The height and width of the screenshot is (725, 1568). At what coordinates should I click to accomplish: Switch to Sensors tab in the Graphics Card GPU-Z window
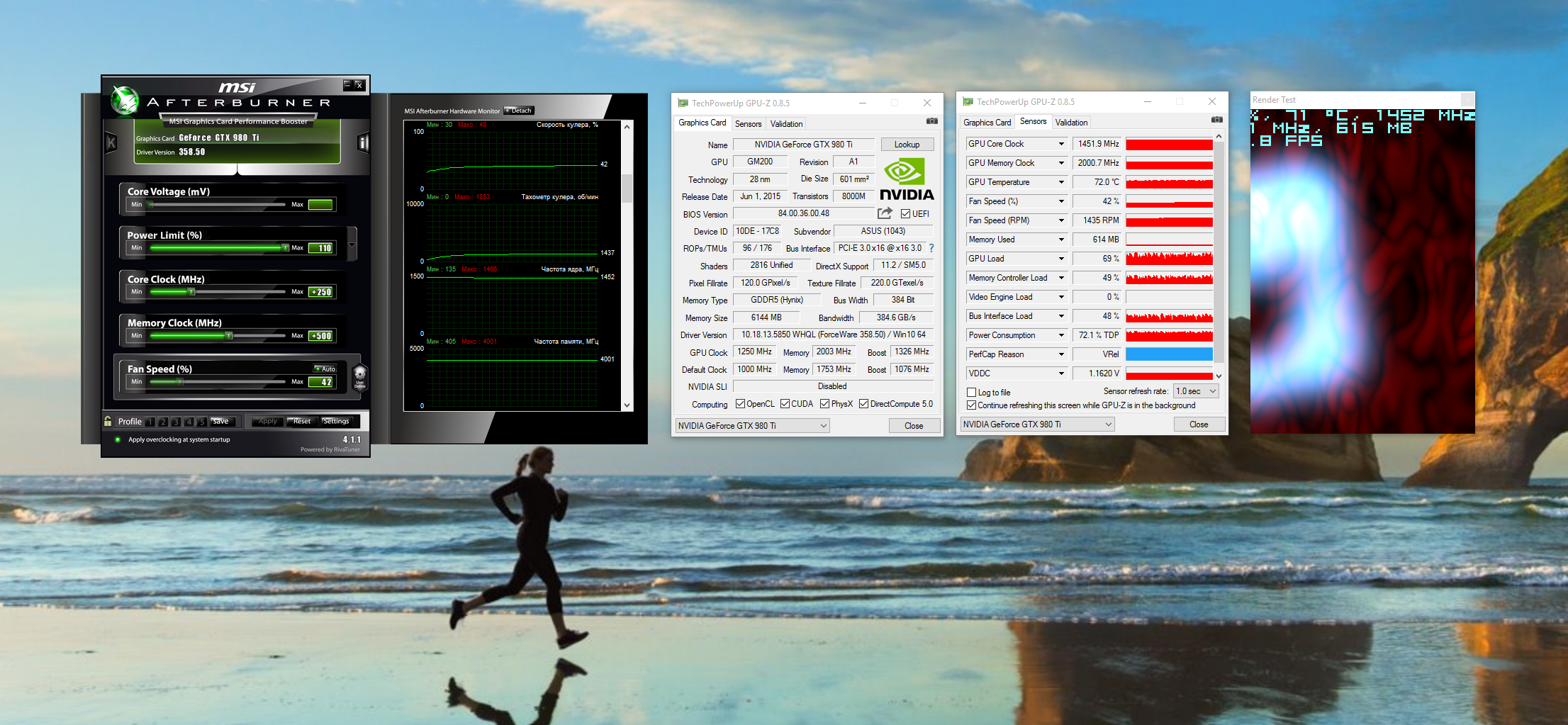(x=748, y=124)
